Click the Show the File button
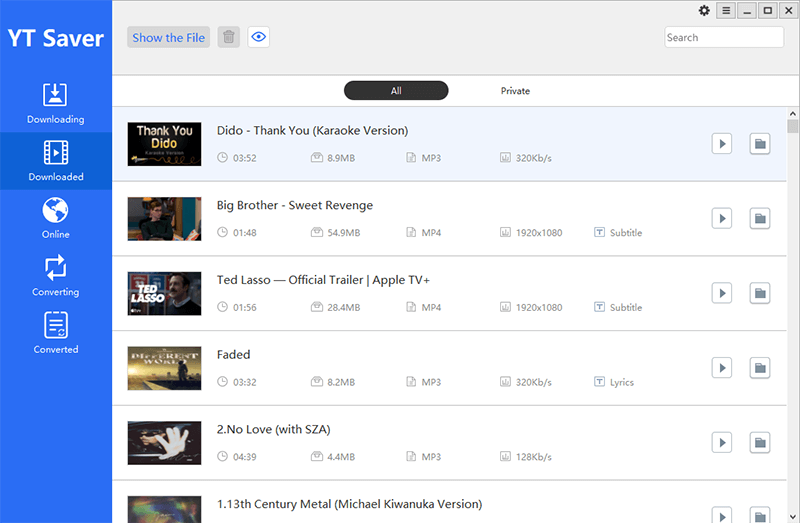 point(168,37)
